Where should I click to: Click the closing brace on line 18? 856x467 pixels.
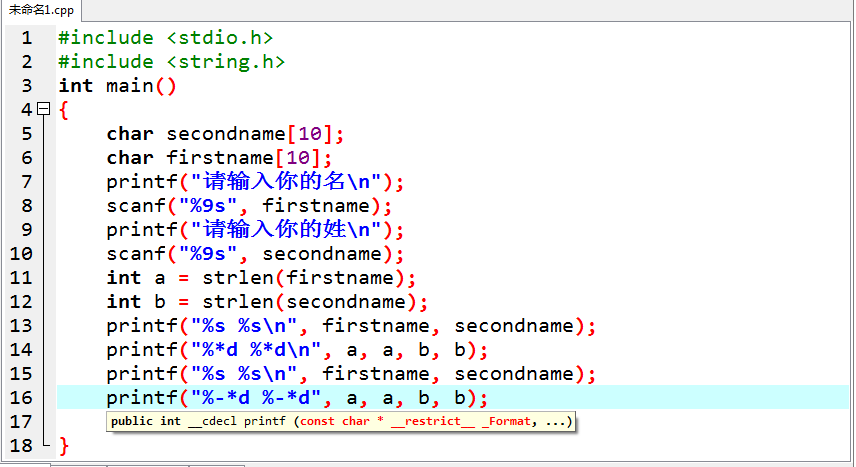point(64,446)
